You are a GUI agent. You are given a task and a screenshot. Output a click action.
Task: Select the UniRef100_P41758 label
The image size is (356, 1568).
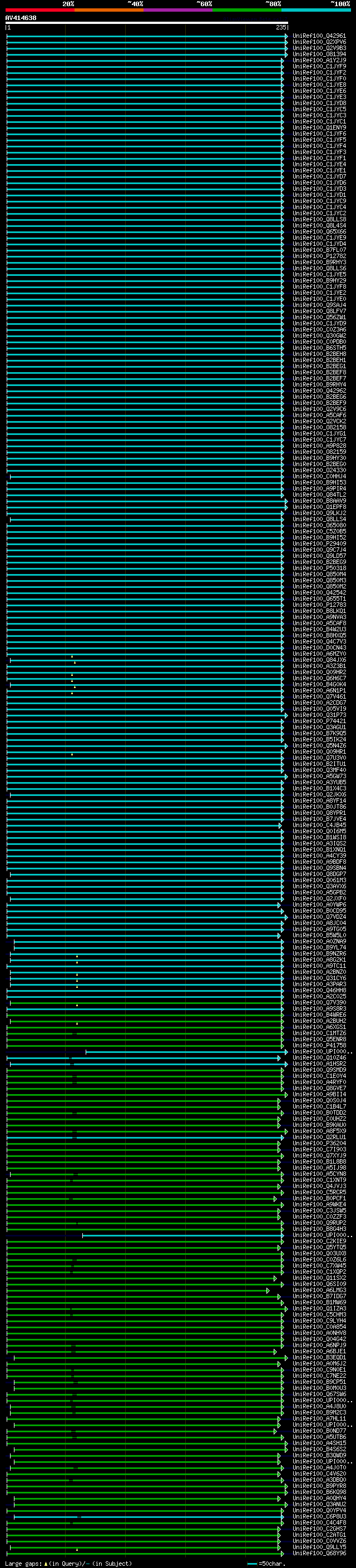coord(319,1046)
